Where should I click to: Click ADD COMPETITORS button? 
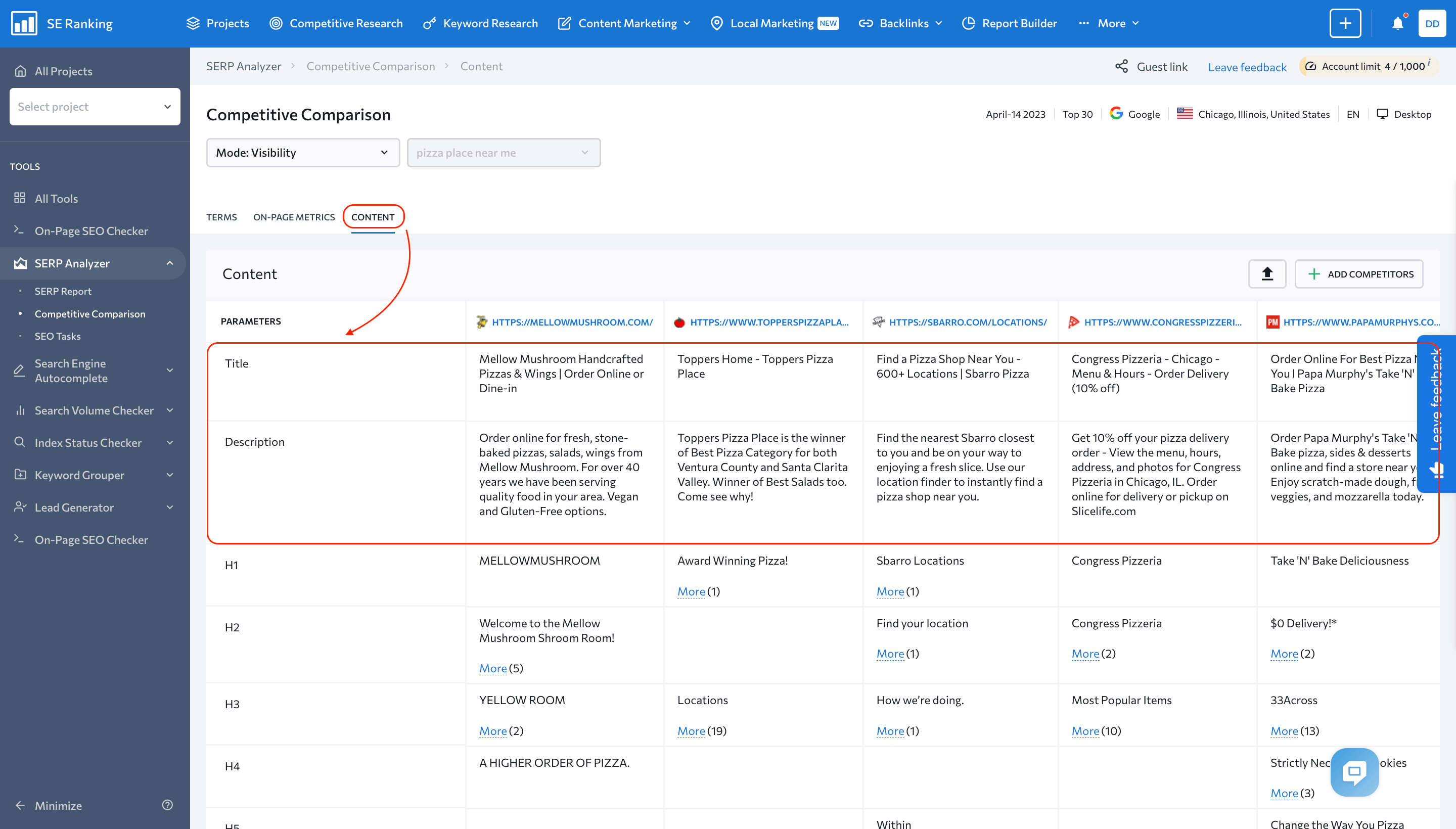click(1363, 273)
